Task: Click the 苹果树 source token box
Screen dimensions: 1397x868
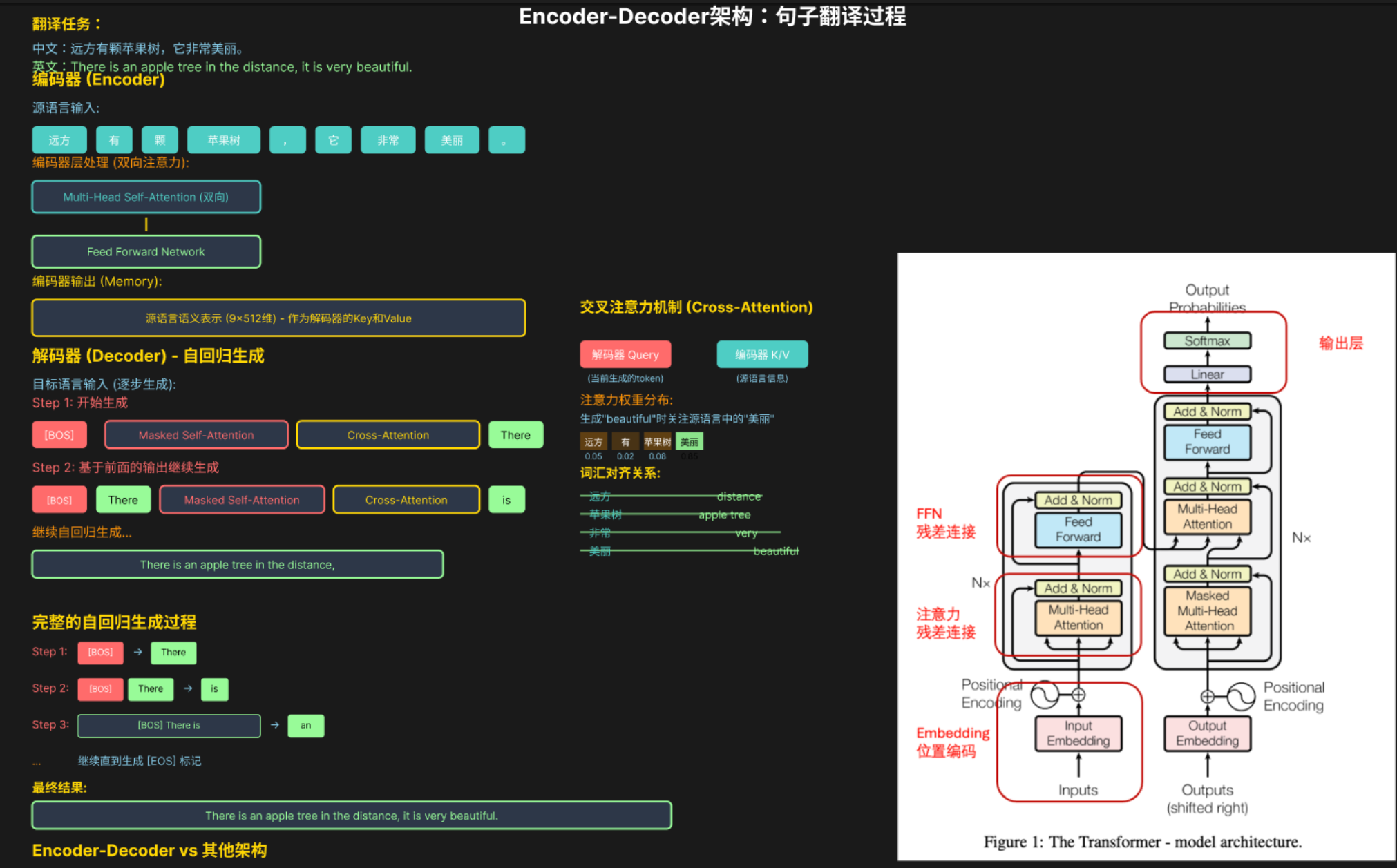Action: (x=224, y=140)
